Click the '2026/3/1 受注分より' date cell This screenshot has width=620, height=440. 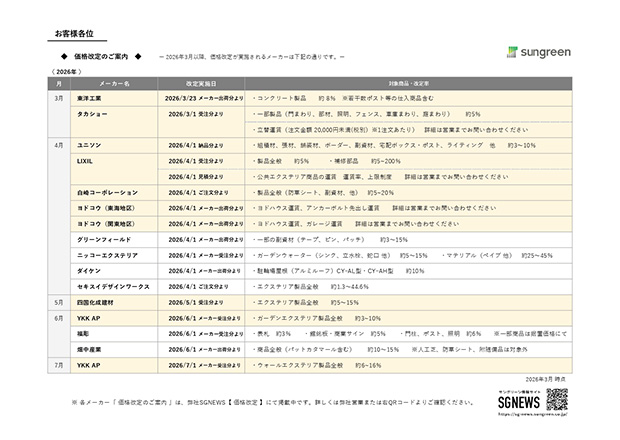(201, 122)
